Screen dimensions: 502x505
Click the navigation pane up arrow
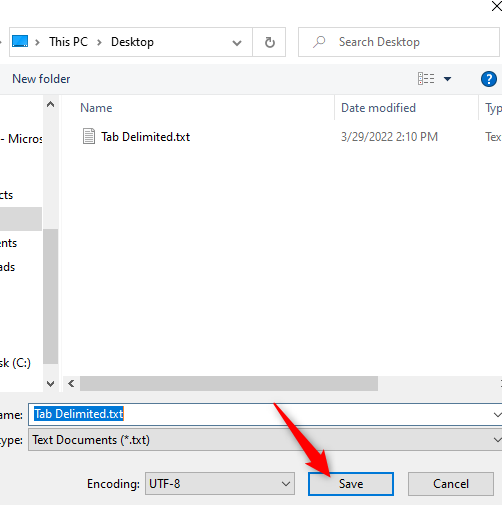click(x=51, y=105)
